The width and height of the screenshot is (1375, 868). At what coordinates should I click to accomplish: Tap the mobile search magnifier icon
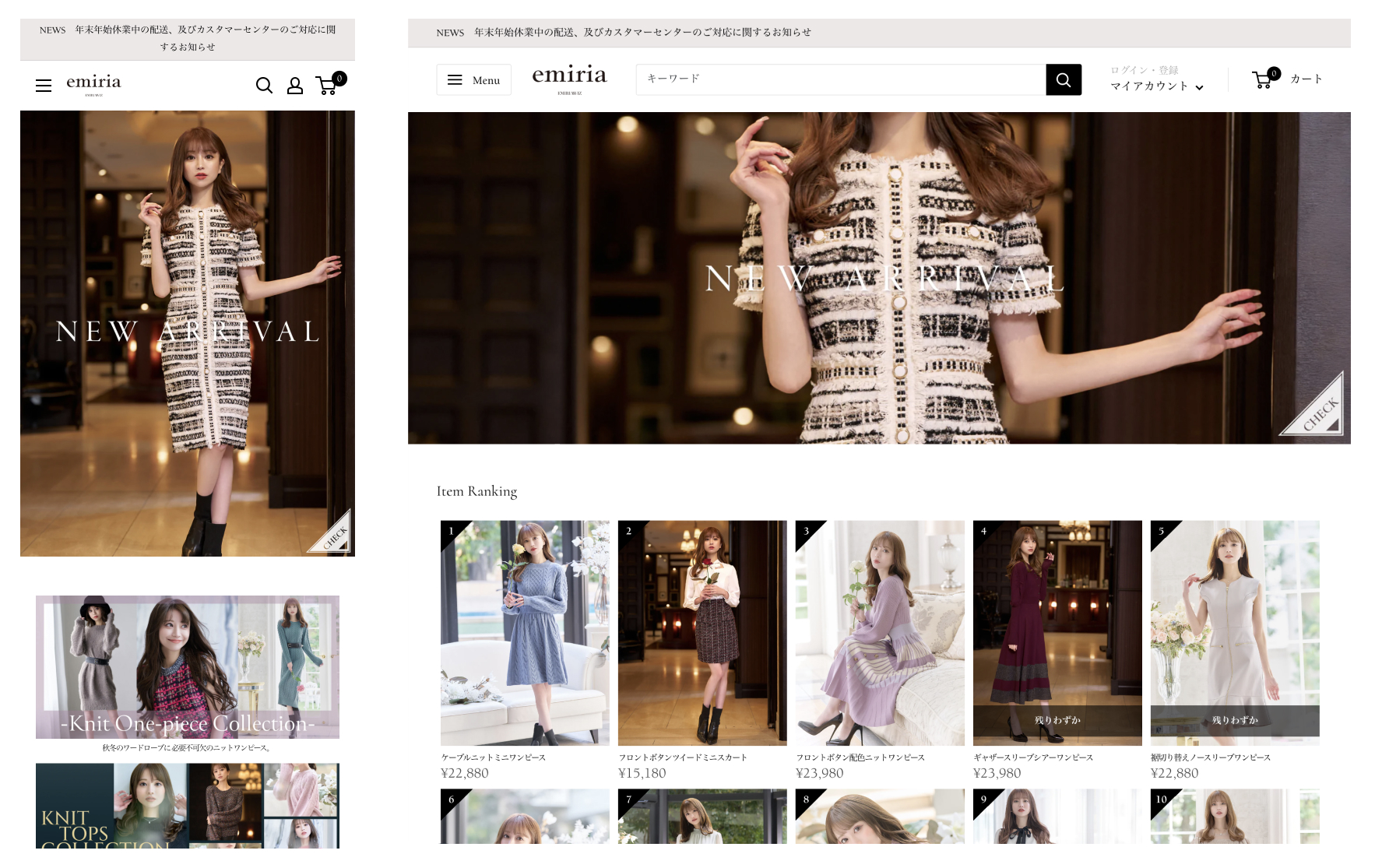click(x=265, y=86)
